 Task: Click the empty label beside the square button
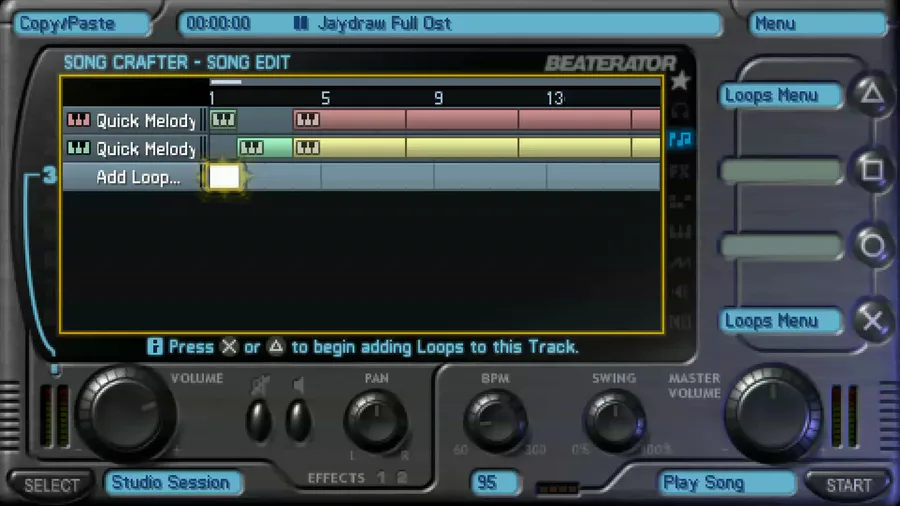point(781,171)
